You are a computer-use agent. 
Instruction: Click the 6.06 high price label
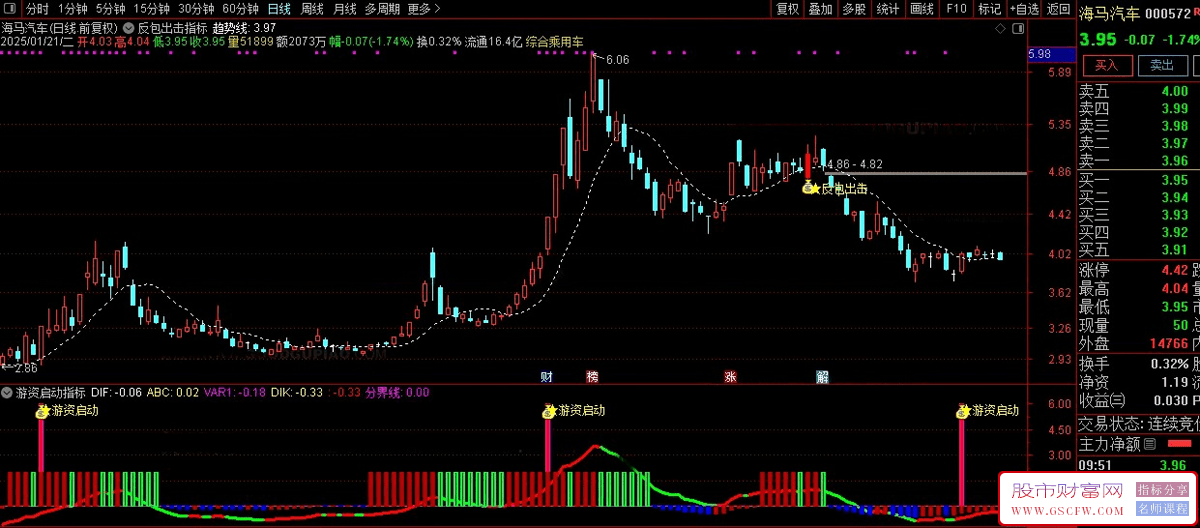(x=617, y=60)
